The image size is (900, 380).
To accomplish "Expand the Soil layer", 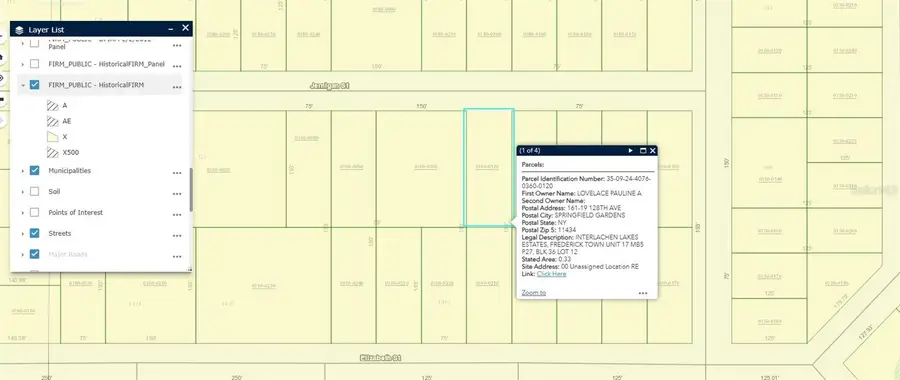I will coord(23,192).
